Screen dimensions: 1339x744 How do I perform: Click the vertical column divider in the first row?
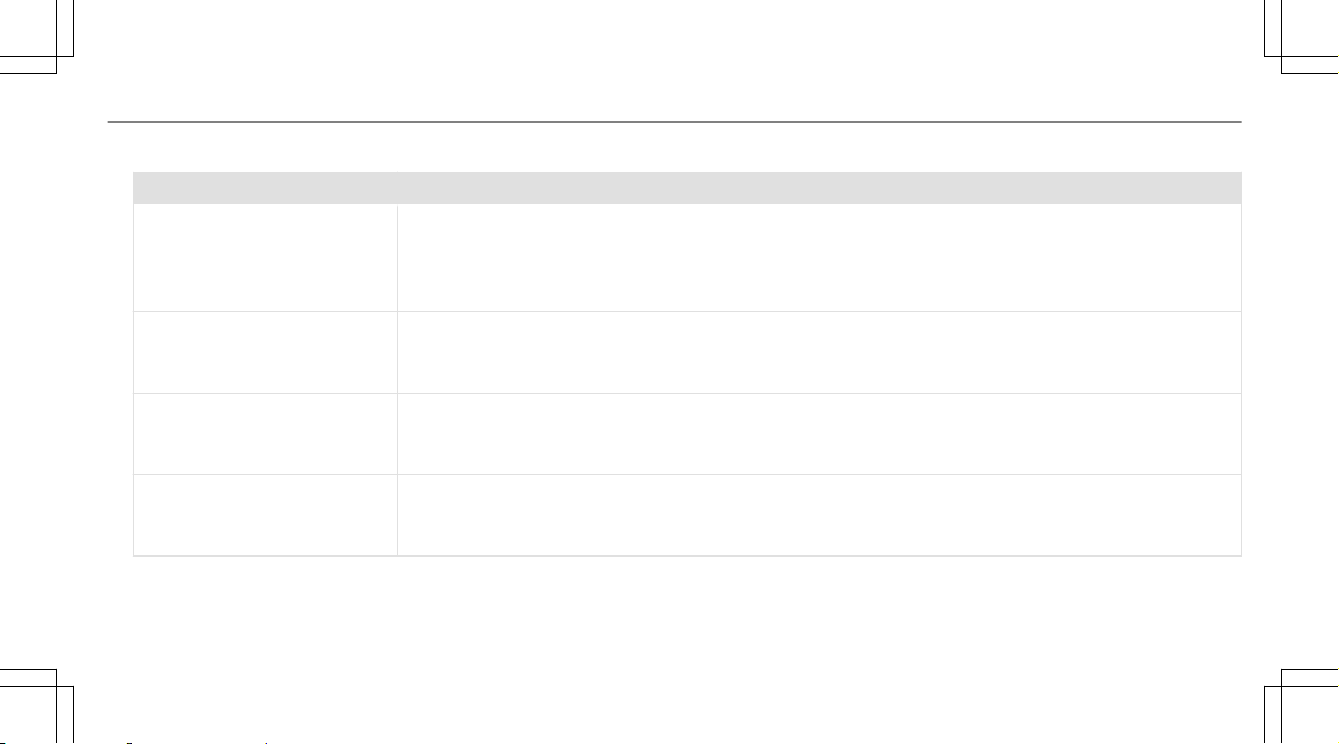(x=397, y=258)
